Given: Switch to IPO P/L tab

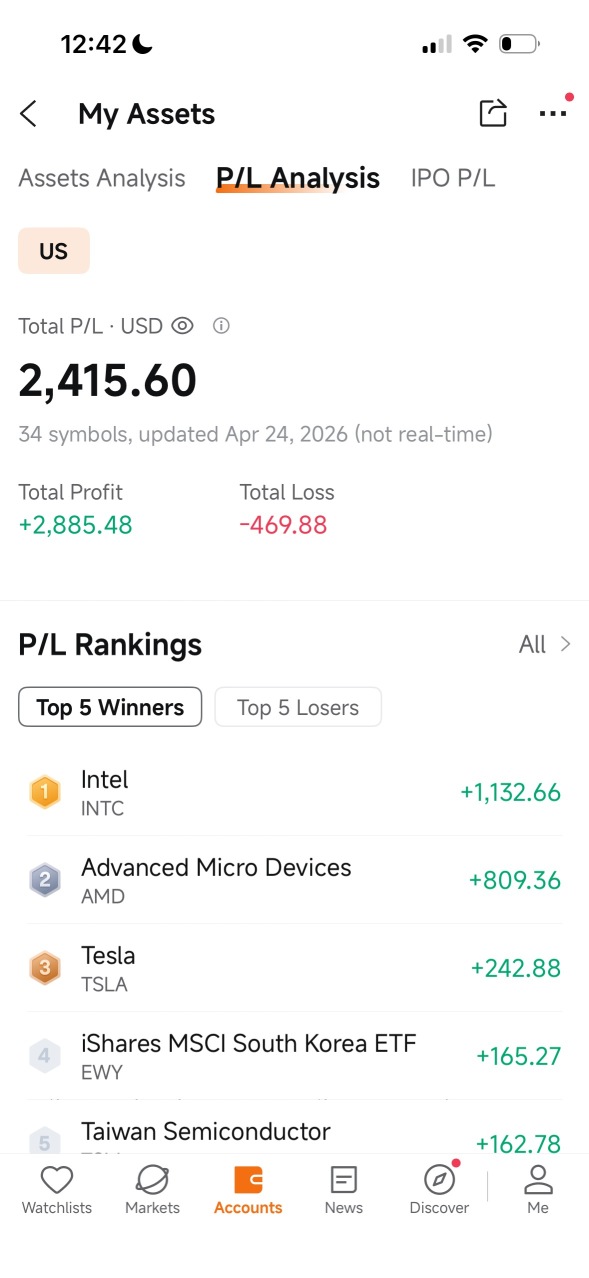Looking at the screenshot, I should click(x=453, y=178).
